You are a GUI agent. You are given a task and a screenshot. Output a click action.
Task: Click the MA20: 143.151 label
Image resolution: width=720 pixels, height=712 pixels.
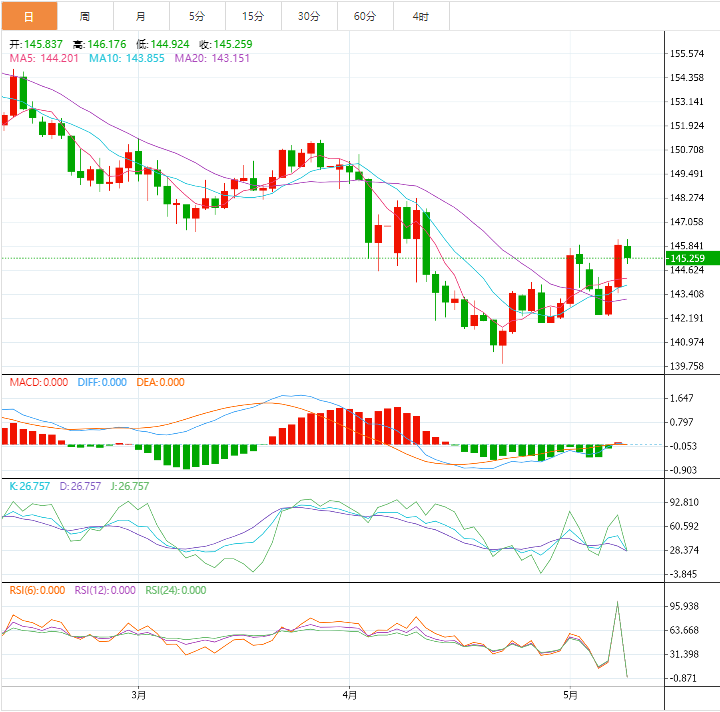coord(212,58)
